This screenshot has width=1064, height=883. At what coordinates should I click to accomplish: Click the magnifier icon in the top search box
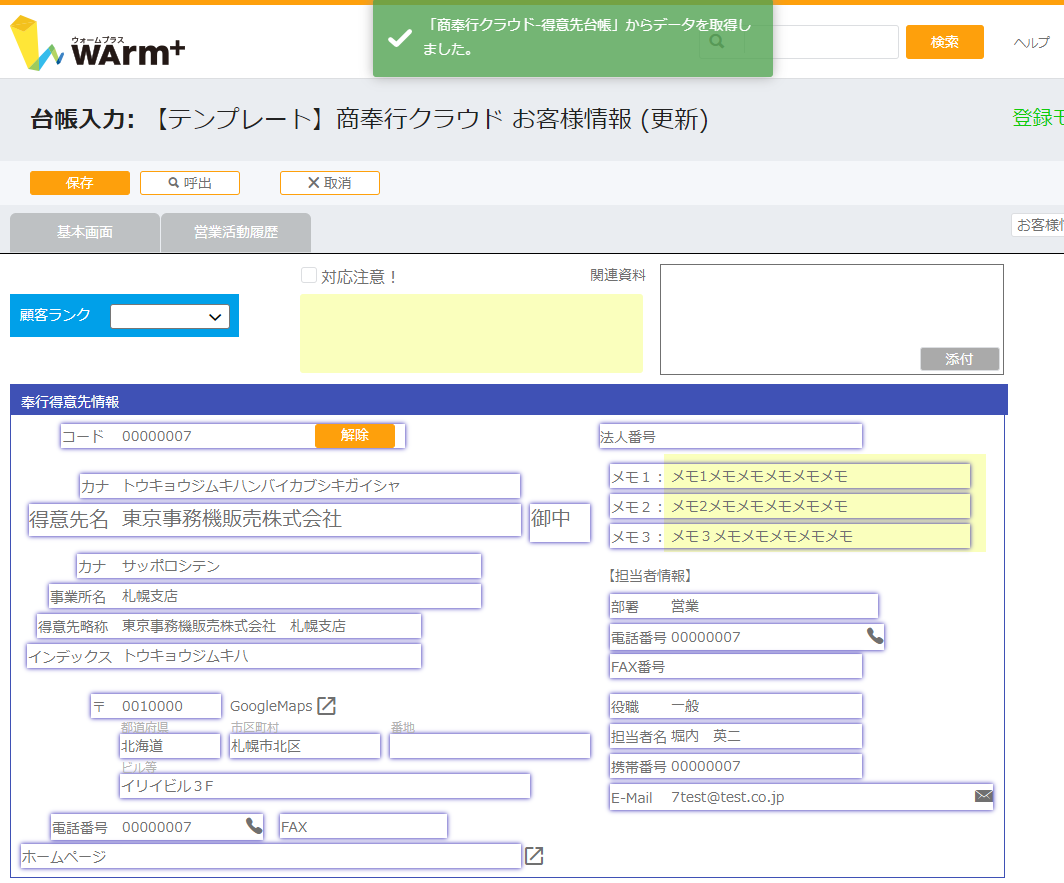coord(717,42)
